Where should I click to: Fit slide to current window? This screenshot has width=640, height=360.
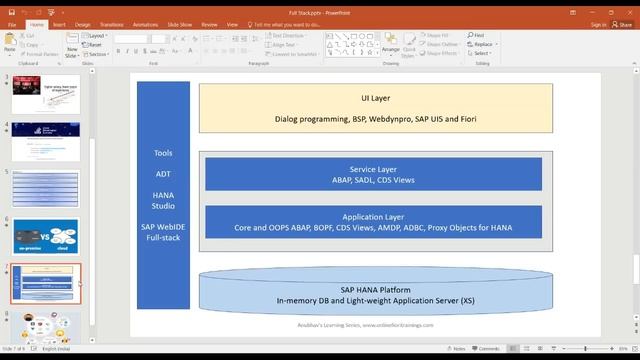click(x=635, y=349)
